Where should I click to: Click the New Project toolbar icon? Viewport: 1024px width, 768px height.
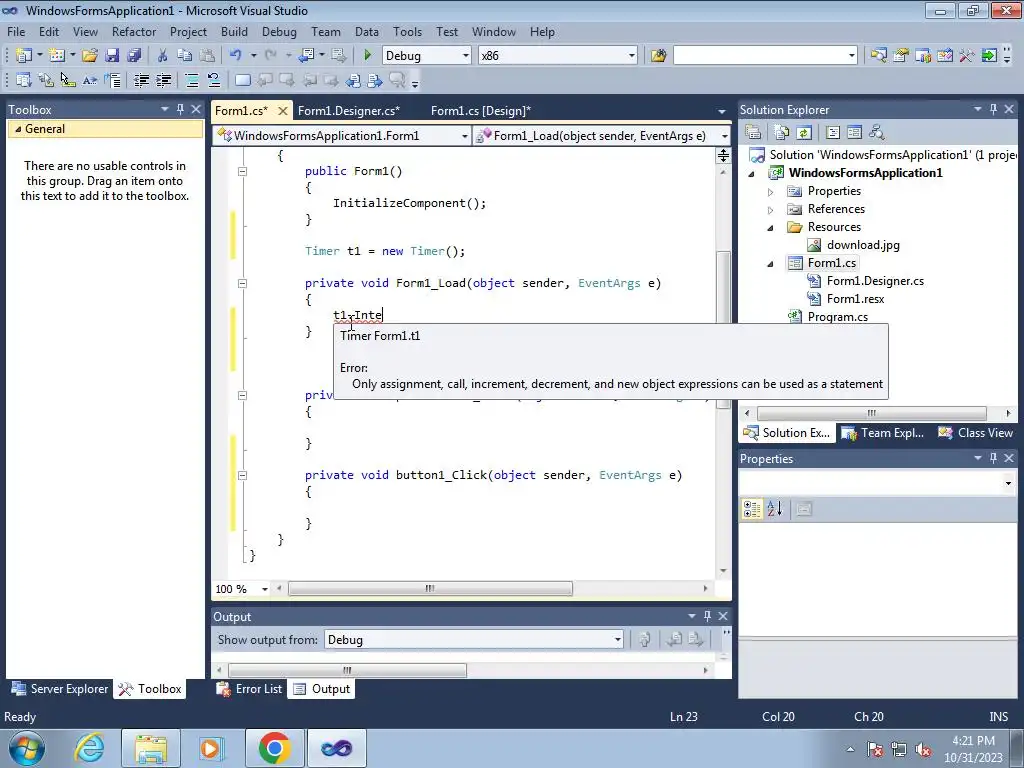tap(24, 56)
